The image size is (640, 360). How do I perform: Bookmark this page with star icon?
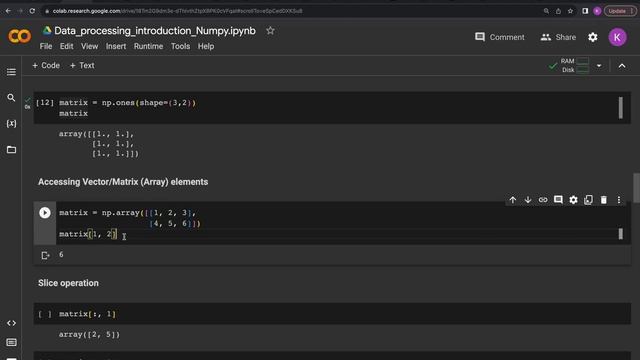[x=570, y=11]
